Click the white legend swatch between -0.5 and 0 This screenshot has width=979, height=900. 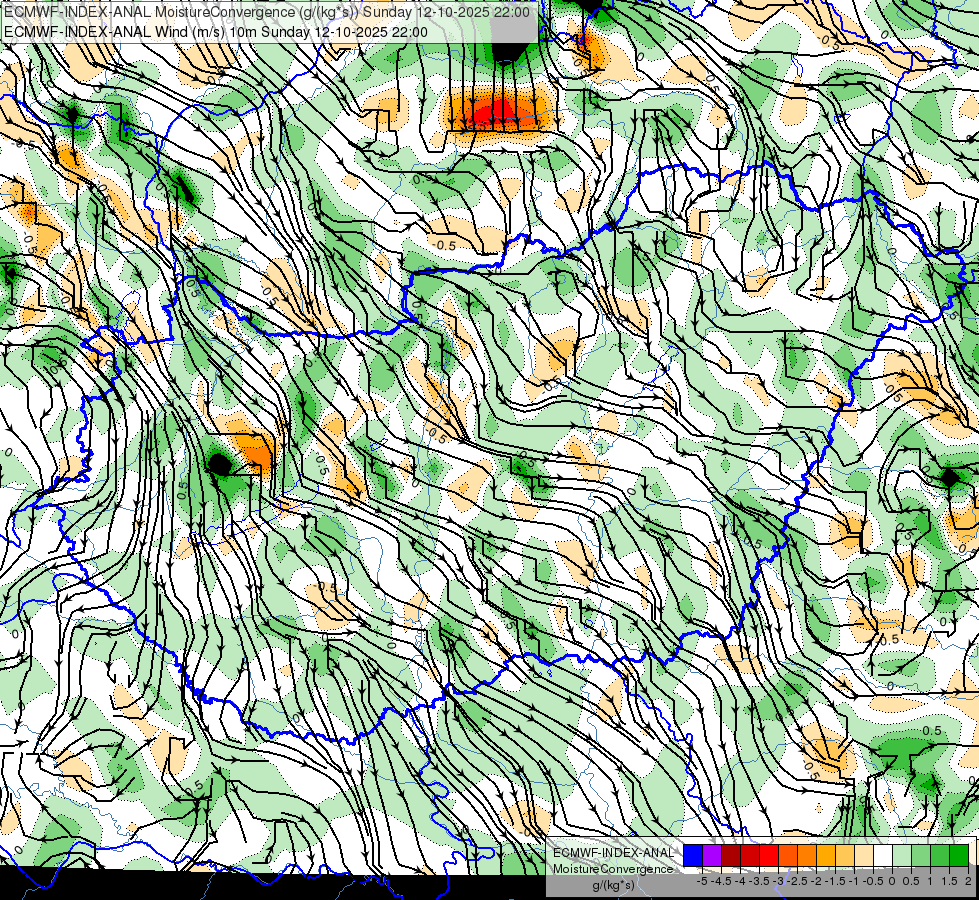click(883, 855)
